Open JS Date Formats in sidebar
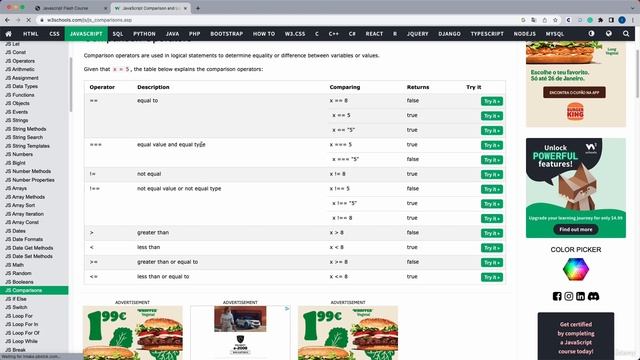Screen dimensions: 640x360 point(24,239)
